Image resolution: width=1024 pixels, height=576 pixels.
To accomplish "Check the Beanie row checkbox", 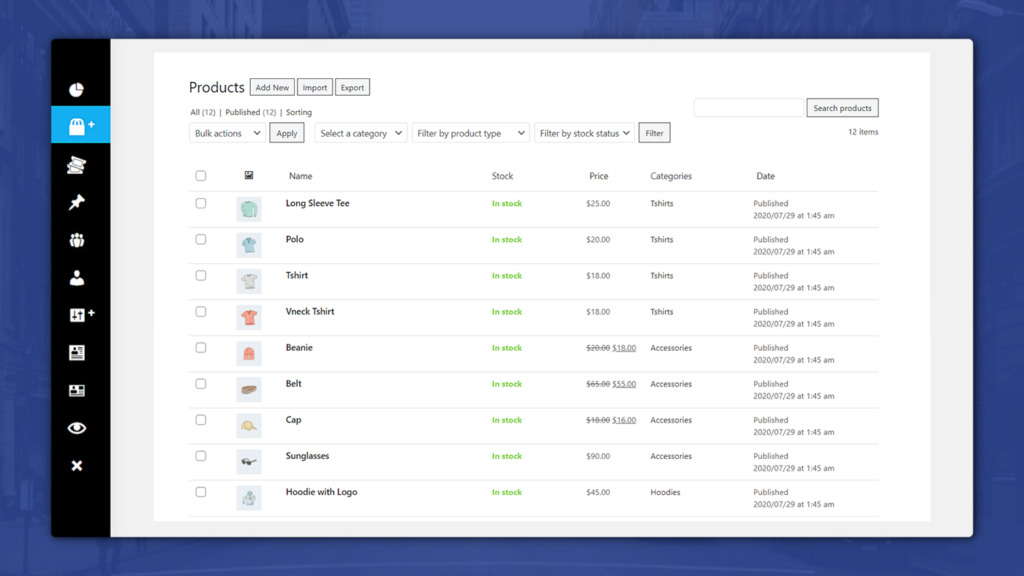I will pos(200,347).
